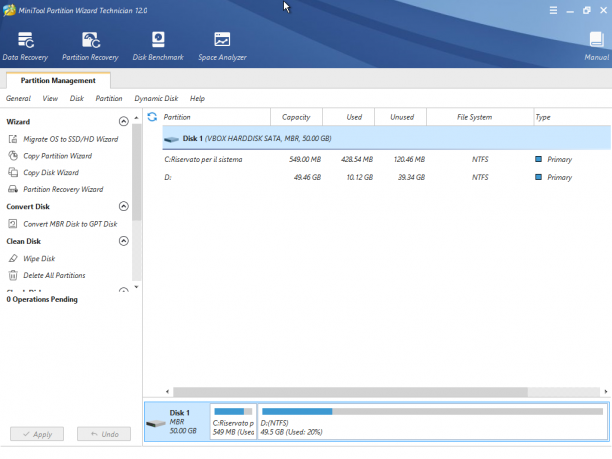This screenshot has height=459, width=612.
Task: Collapse the Convert Disk section
Action: click(123, 206)
